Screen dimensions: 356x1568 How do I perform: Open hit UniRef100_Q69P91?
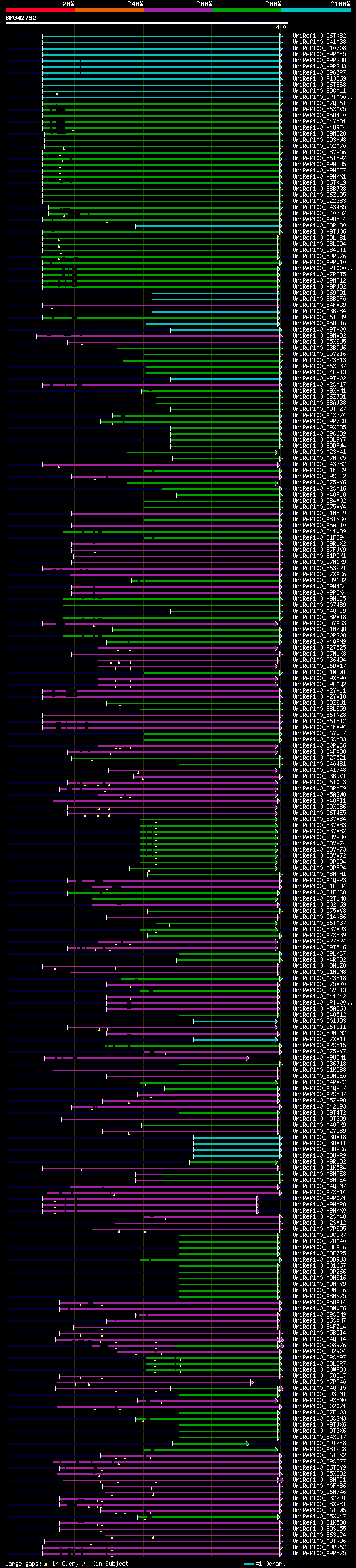[x=319, y=293]
